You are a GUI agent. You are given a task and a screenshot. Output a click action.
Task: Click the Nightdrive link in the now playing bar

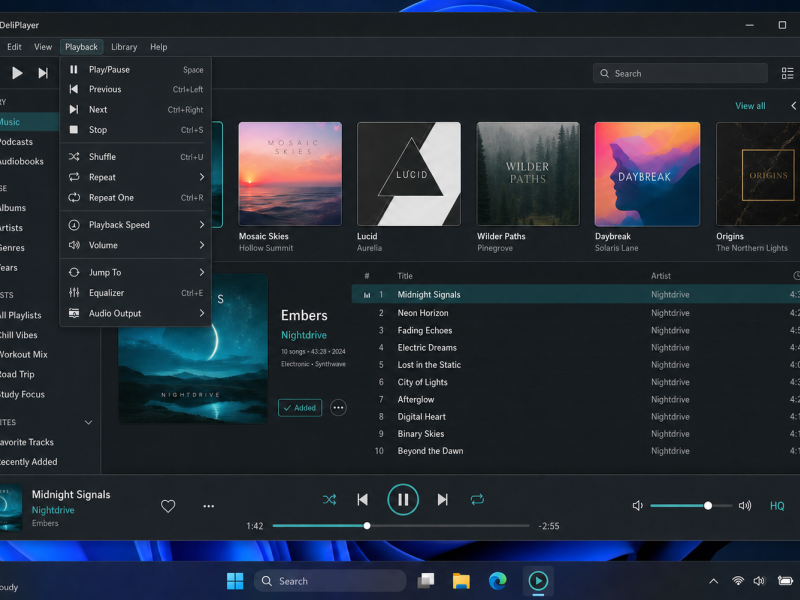pos(53,510)
